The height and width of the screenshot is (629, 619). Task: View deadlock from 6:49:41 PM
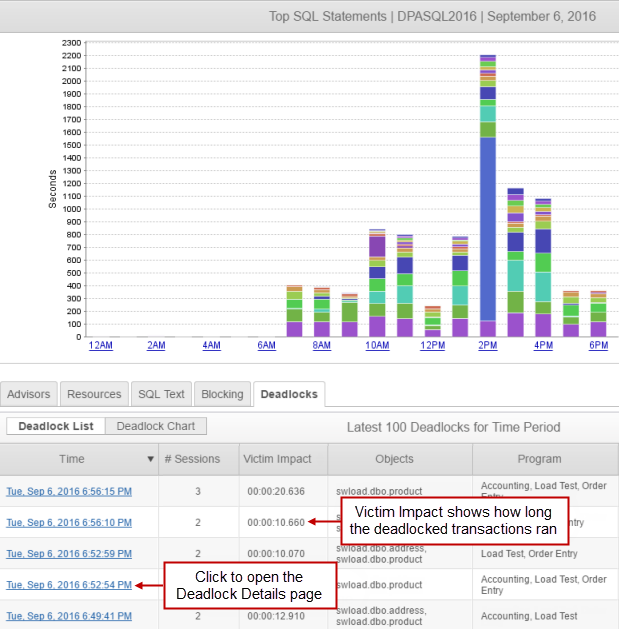[x=69, y=616]
